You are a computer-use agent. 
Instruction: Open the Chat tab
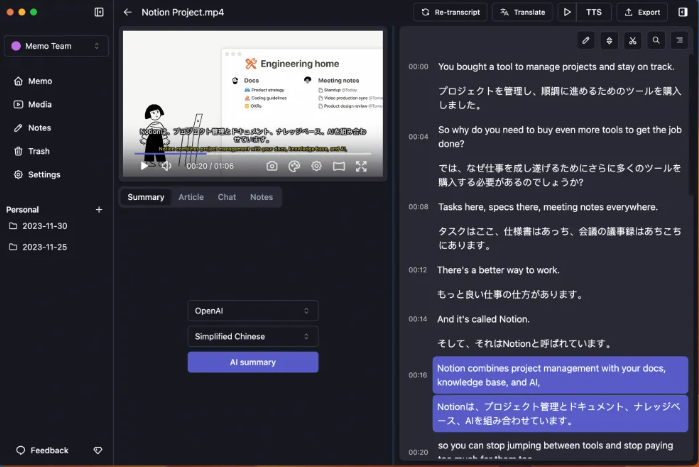point(226,197)
